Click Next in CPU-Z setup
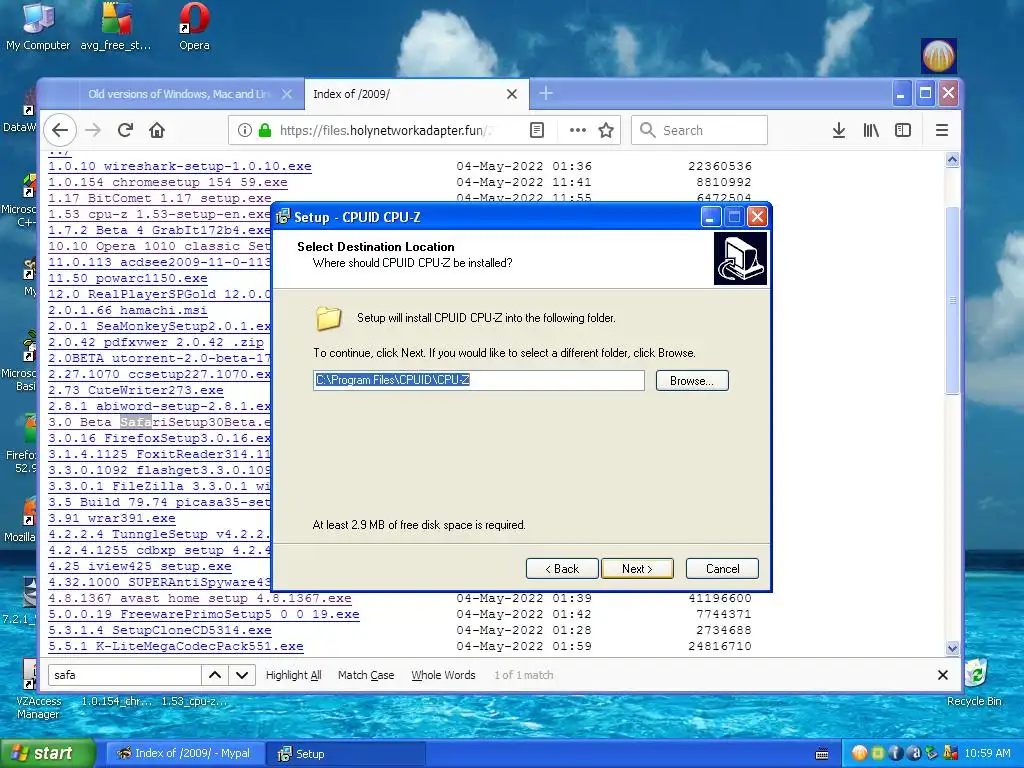This screenshot has height=768, width=1024. 637,569
